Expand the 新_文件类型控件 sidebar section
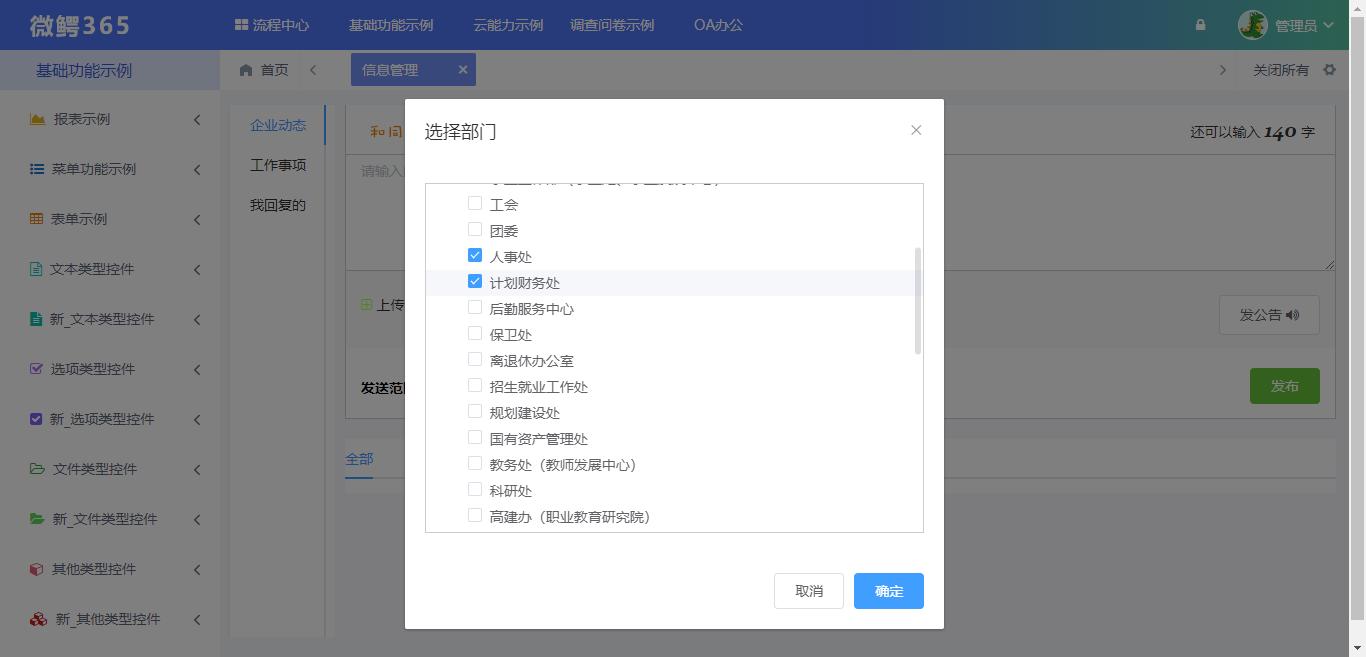This screenshot has width=1366, height=657. pos(197,519)
